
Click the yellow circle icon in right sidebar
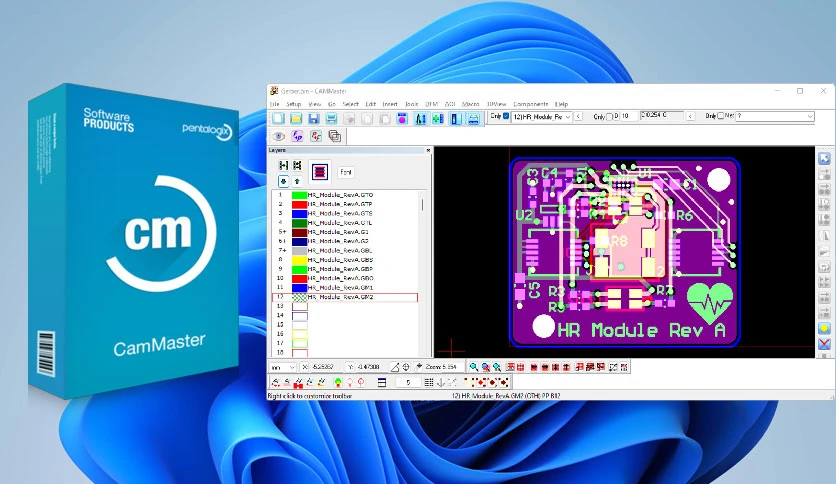[x=824, y=328]
